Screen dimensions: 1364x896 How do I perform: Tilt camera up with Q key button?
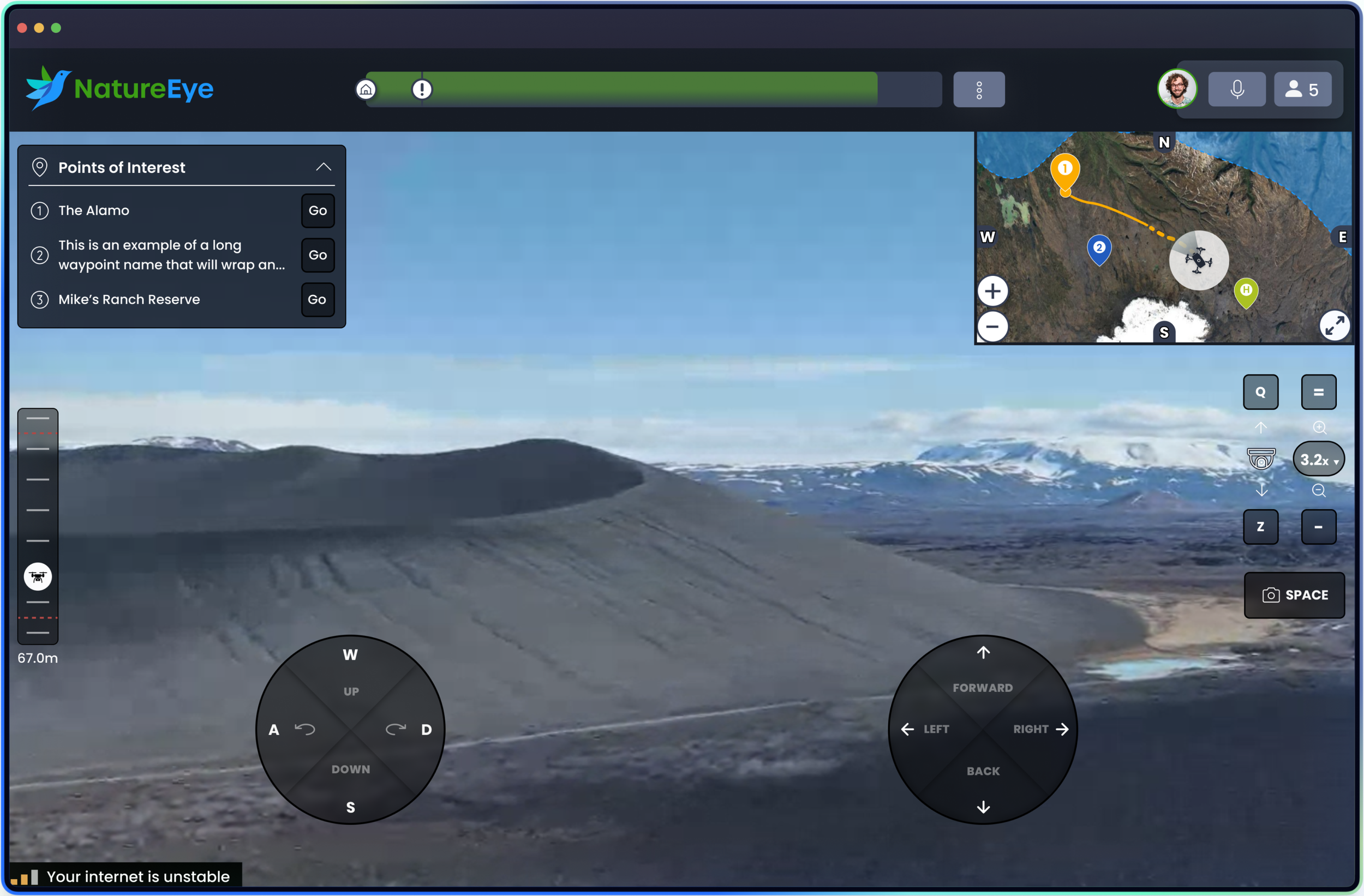point(1260,393)
